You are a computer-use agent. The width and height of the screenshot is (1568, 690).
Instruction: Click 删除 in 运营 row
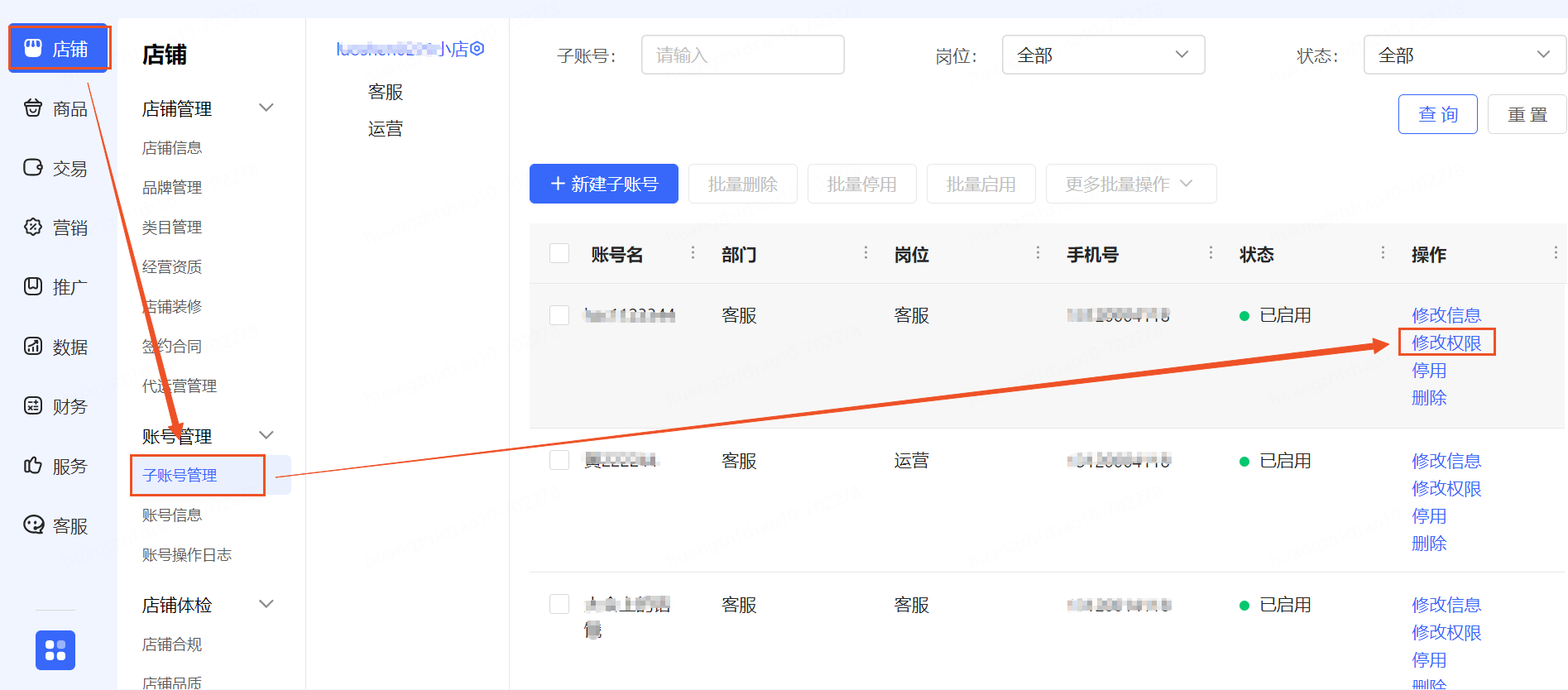click(x=1429, y=544)
